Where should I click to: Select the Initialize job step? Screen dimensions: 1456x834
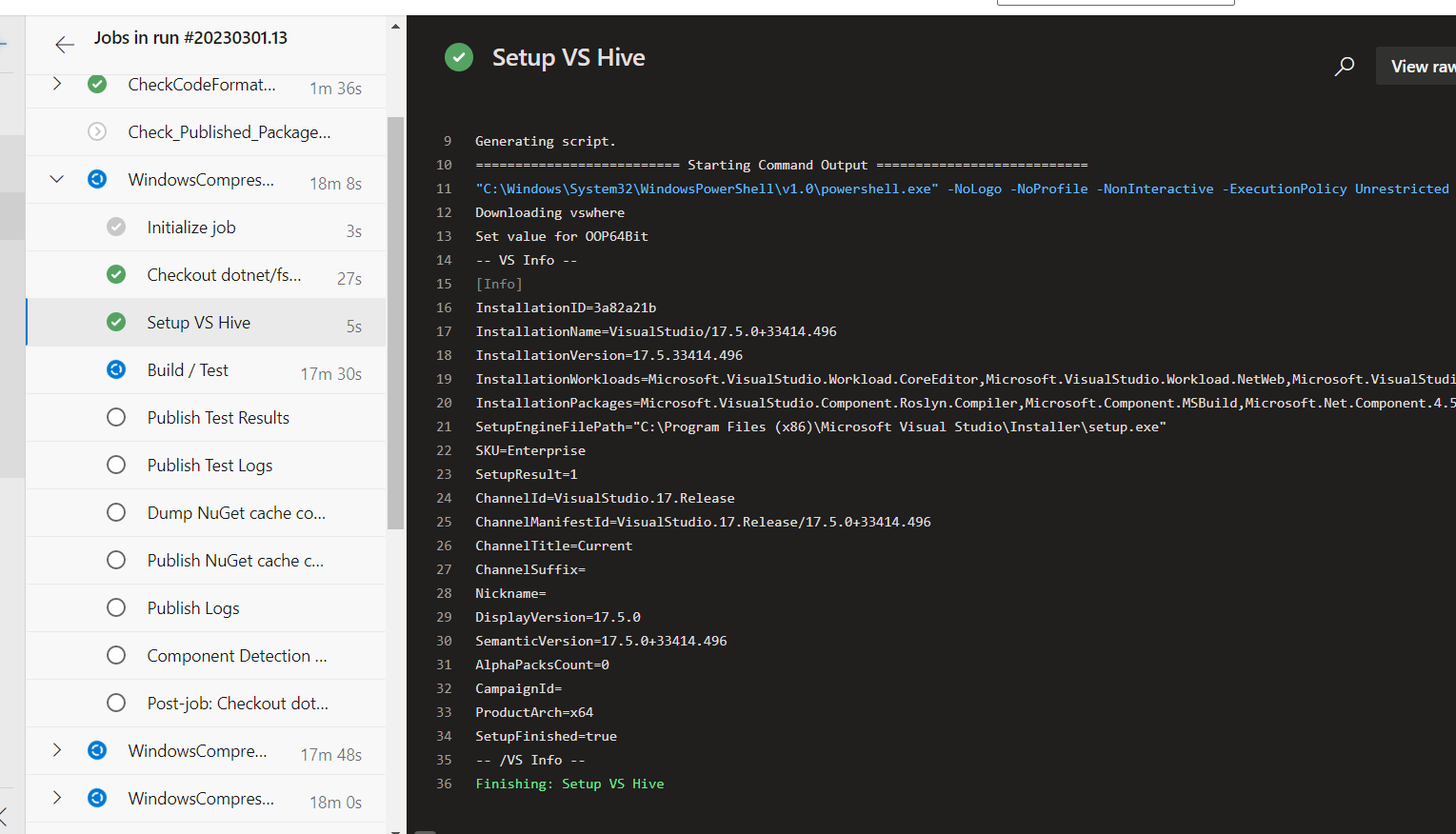pos(206,228)
